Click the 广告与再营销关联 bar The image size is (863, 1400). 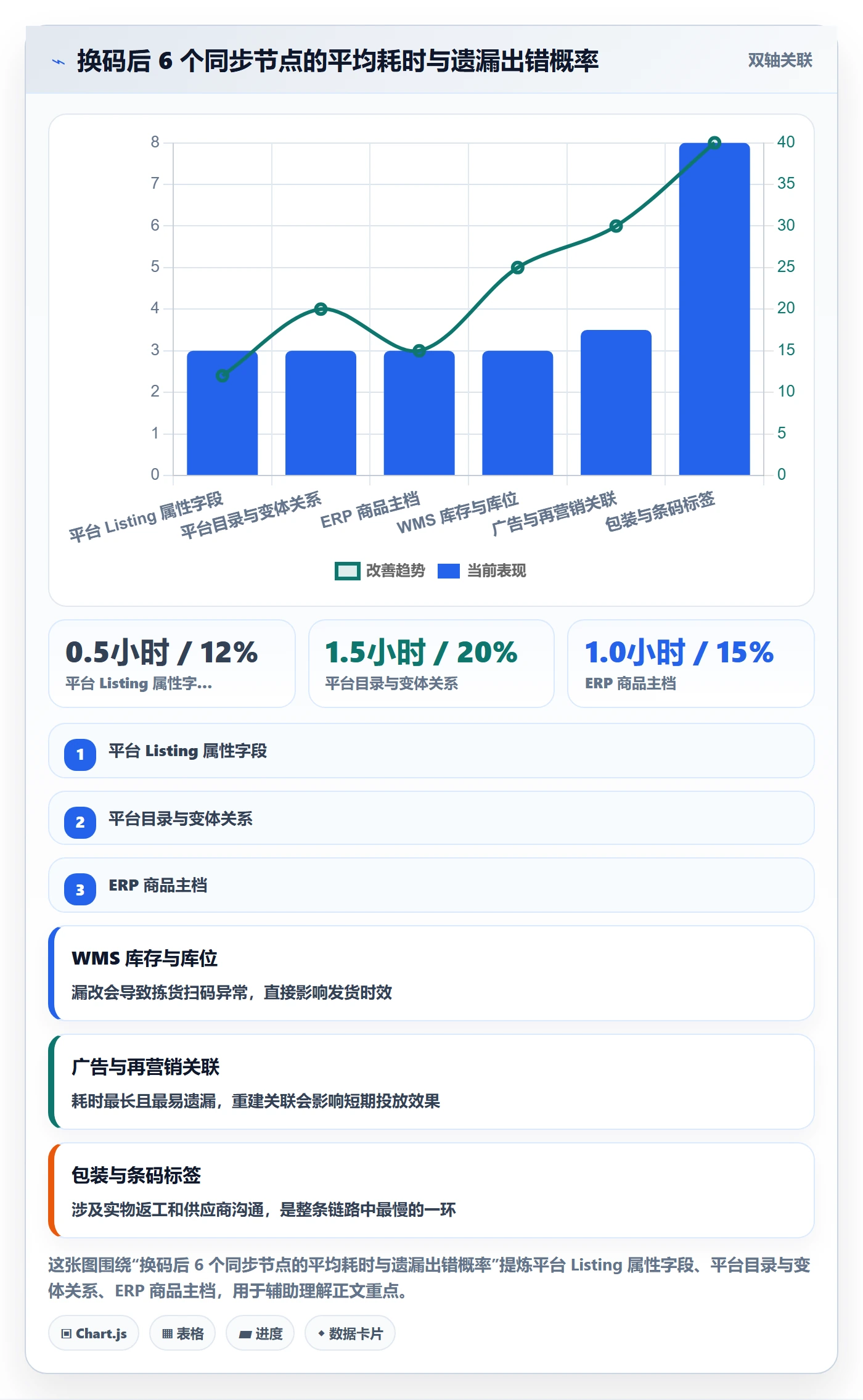[x=616, y=402]
